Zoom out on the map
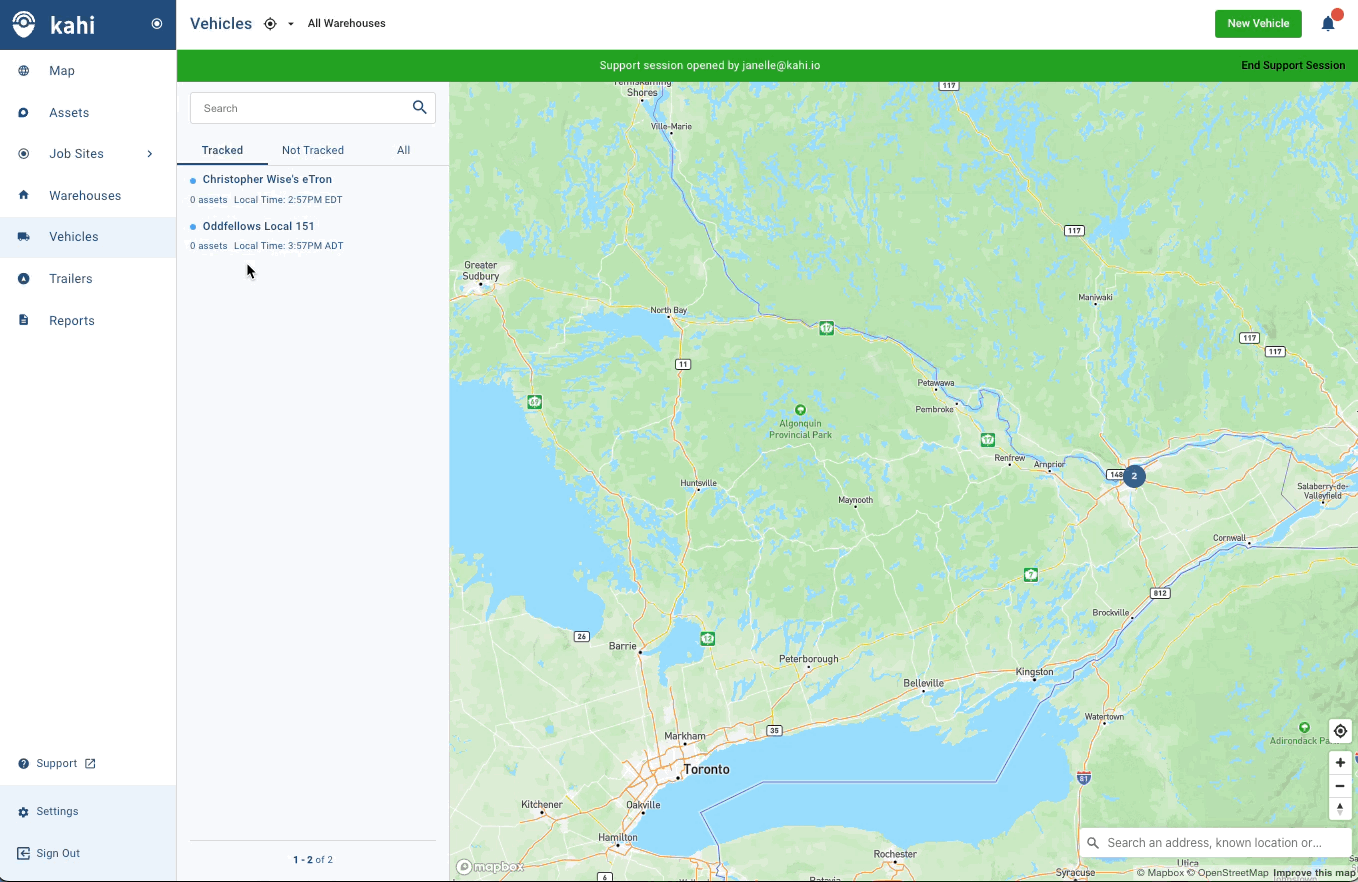The height and width of the screenshot is (882, 1358). pos(1340,786)
